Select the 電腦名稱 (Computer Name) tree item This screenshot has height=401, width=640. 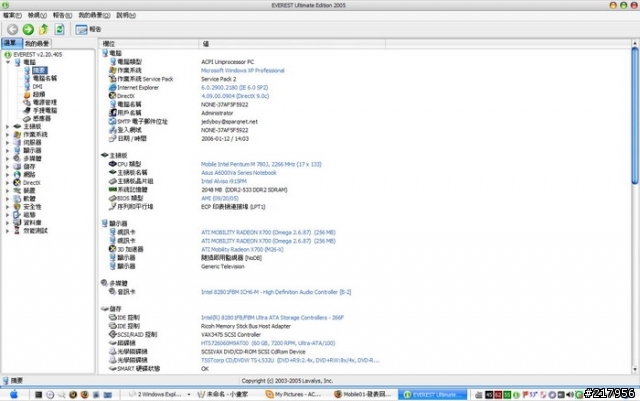pos(45,78)
